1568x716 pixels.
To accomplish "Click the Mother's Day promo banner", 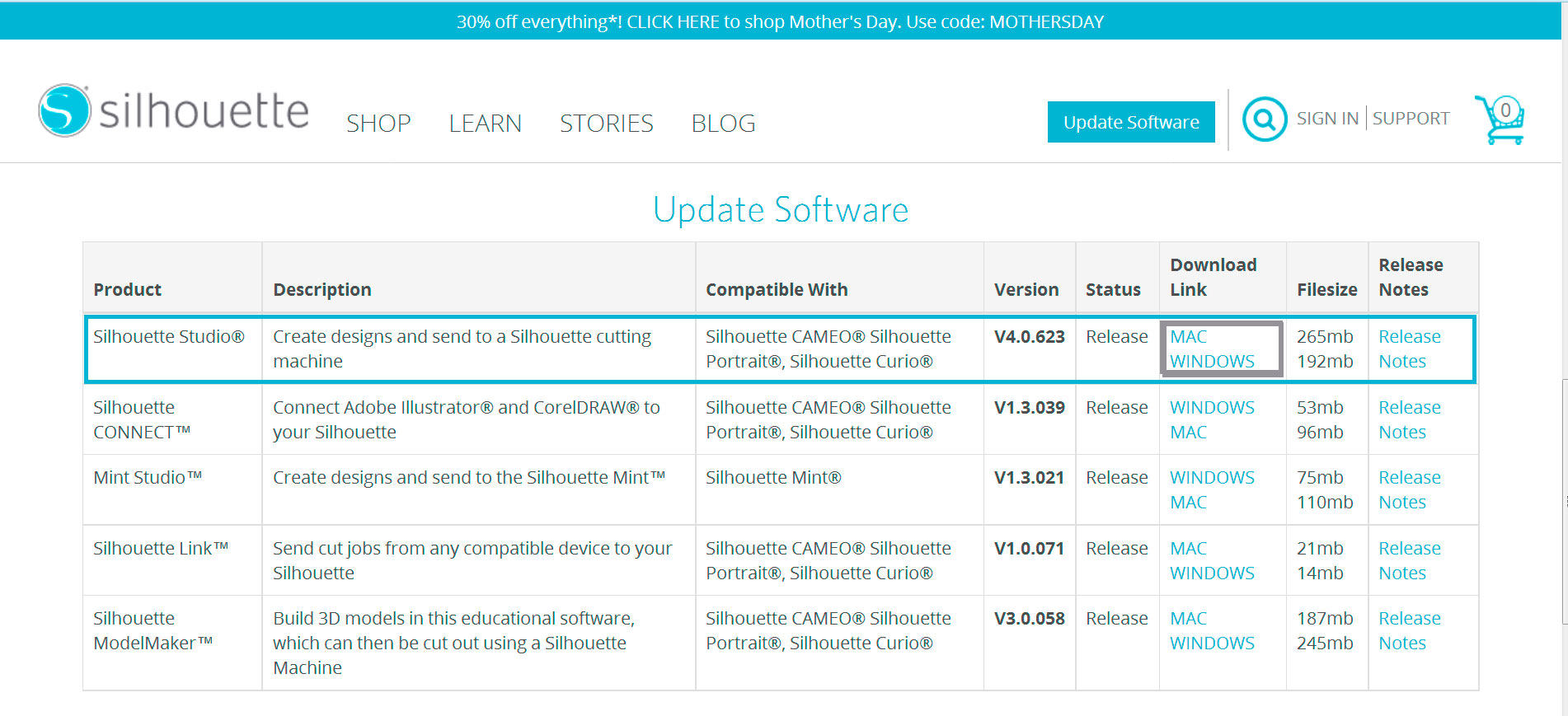I will [780, 21].
